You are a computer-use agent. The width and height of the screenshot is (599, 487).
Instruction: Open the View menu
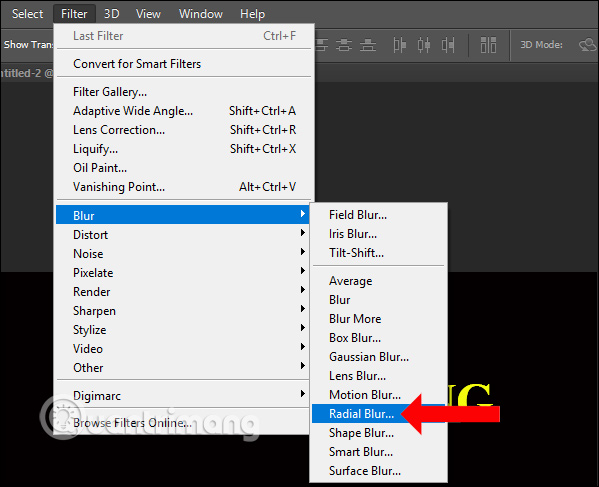click(148, 14)
